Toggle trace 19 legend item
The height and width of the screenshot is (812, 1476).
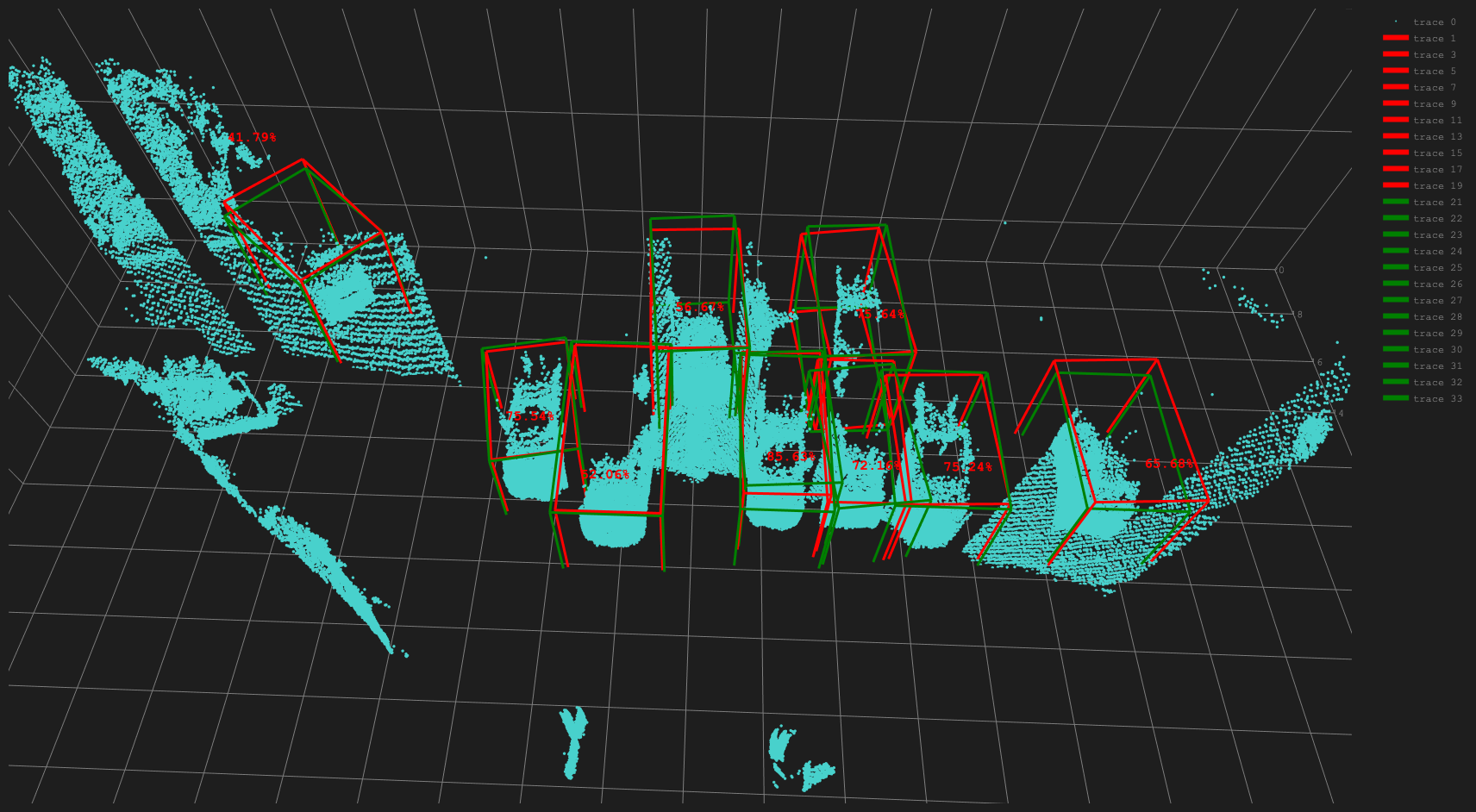1437,186
